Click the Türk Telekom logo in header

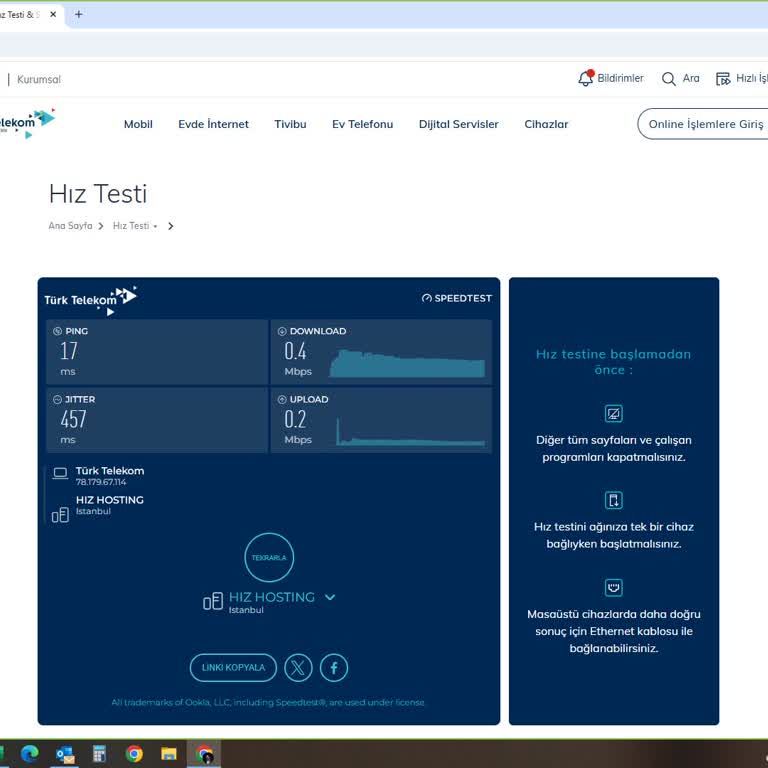click(x=26, y=123)
